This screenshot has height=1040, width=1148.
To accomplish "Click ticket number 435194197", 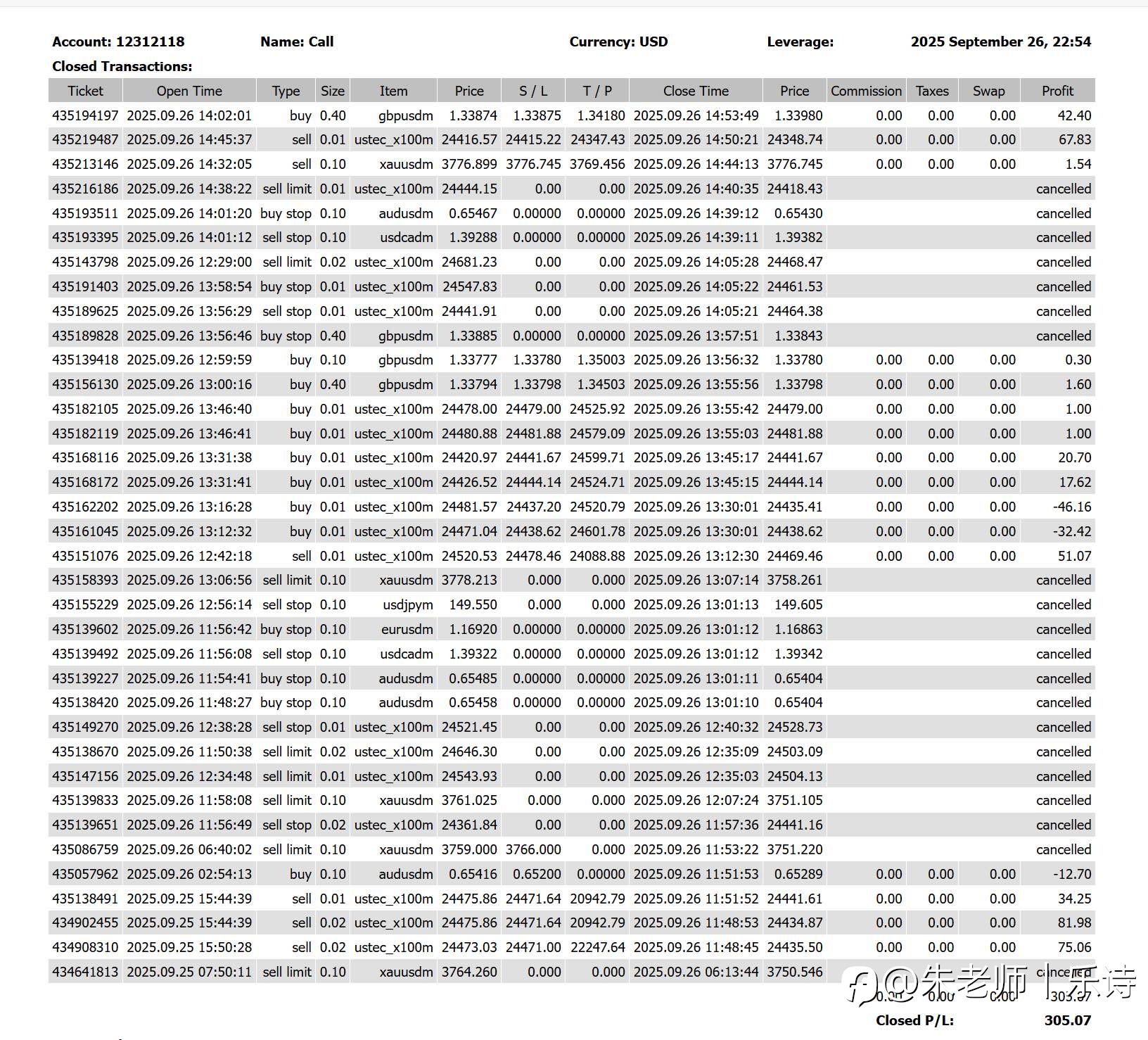I will click(x=85, y=115).
